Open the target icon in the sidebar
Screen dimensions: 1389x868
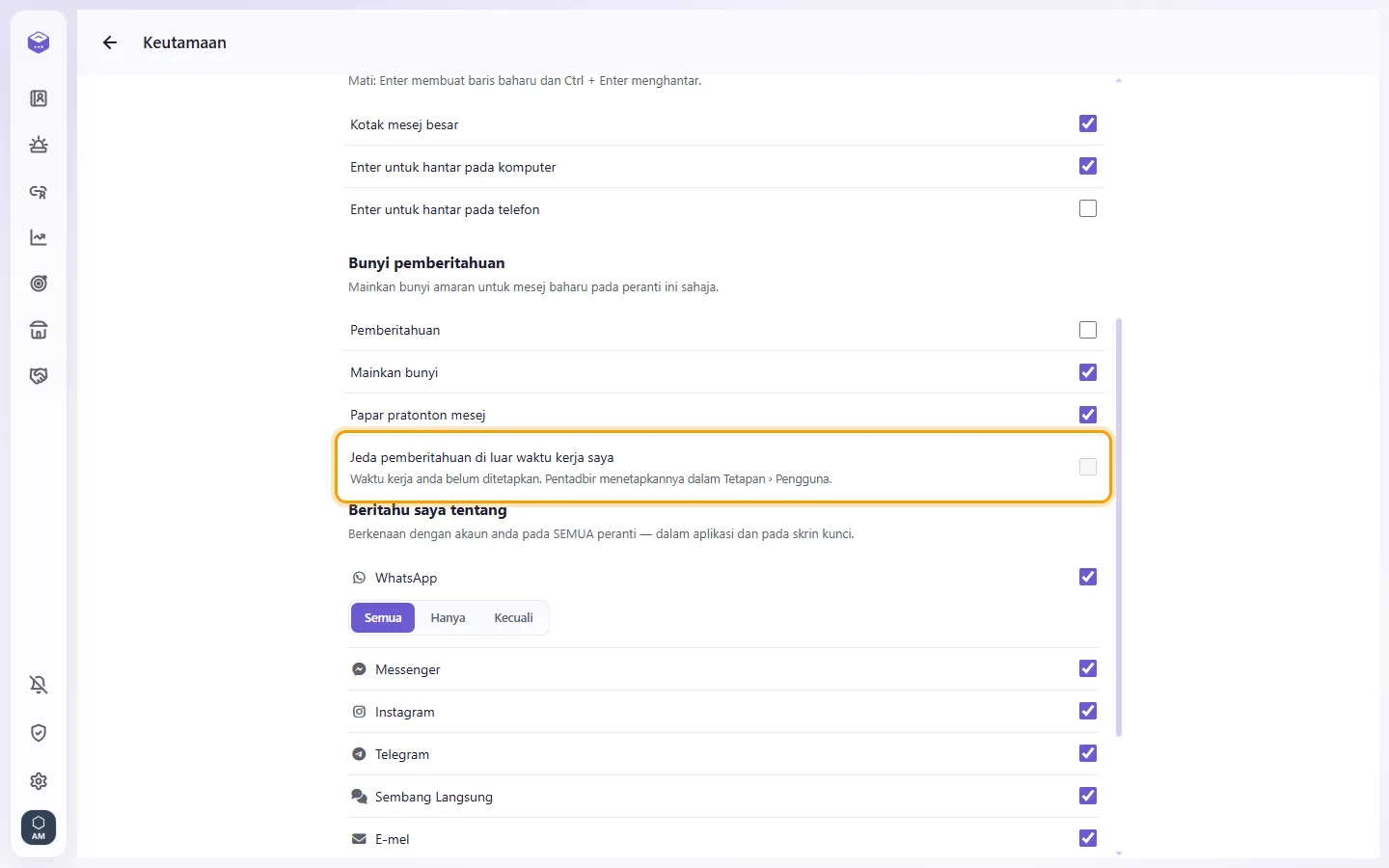39,284
